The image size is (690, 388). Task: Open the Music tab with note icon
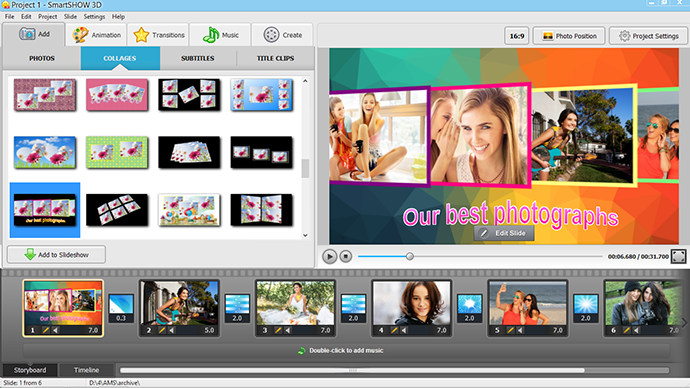click(x=220, y=35)
